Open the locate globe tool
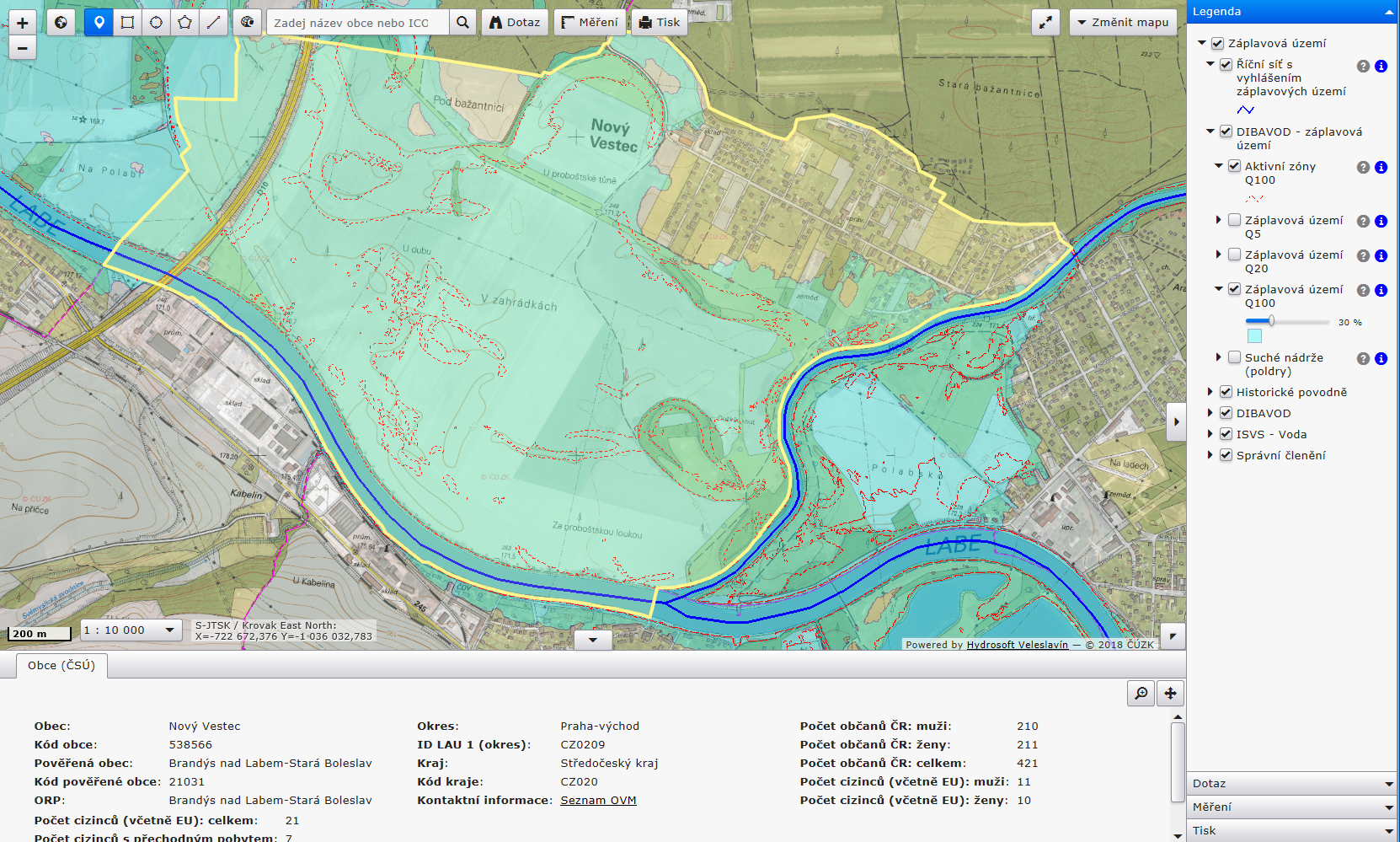 248,23
